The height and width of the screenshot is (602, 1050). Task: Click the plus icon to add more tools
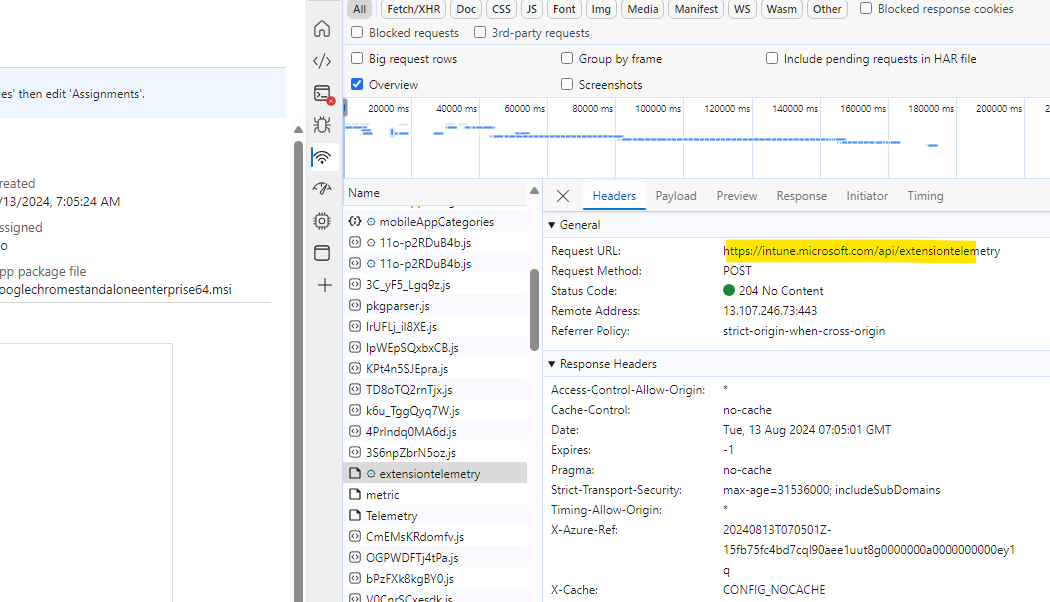(x=324, y=285)
